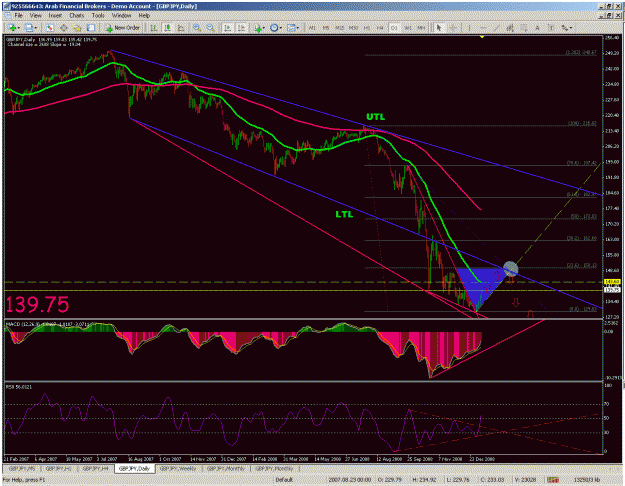Switch to Bar Chart display

tap(153, 28)
